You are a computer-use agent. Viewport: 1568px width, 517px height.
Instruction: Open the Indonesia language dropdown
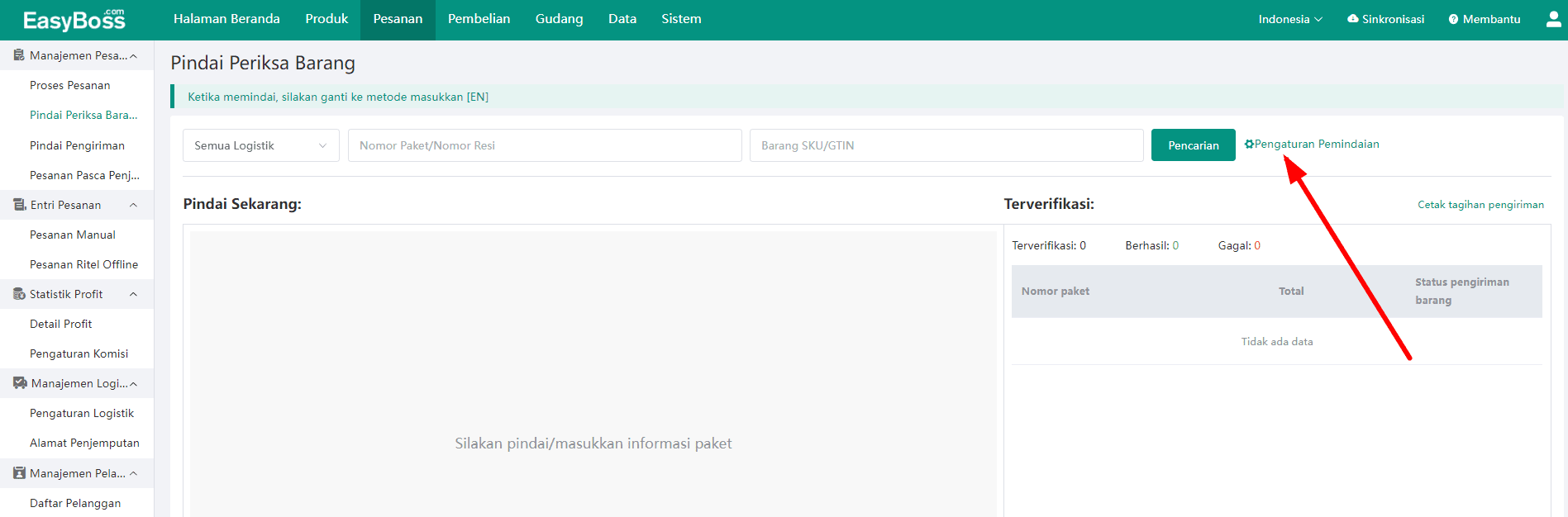point(1289,19)
